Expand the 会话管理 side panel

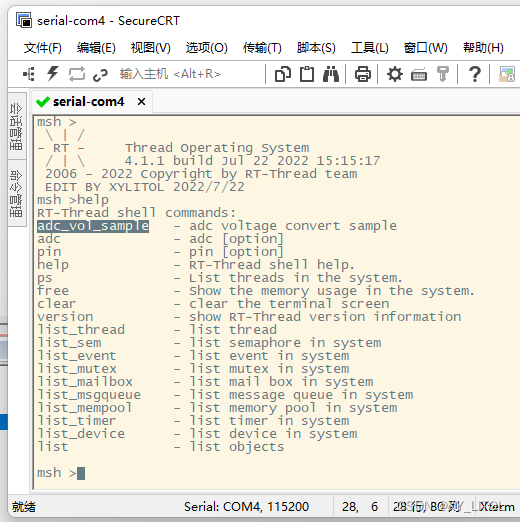point(17,127)
